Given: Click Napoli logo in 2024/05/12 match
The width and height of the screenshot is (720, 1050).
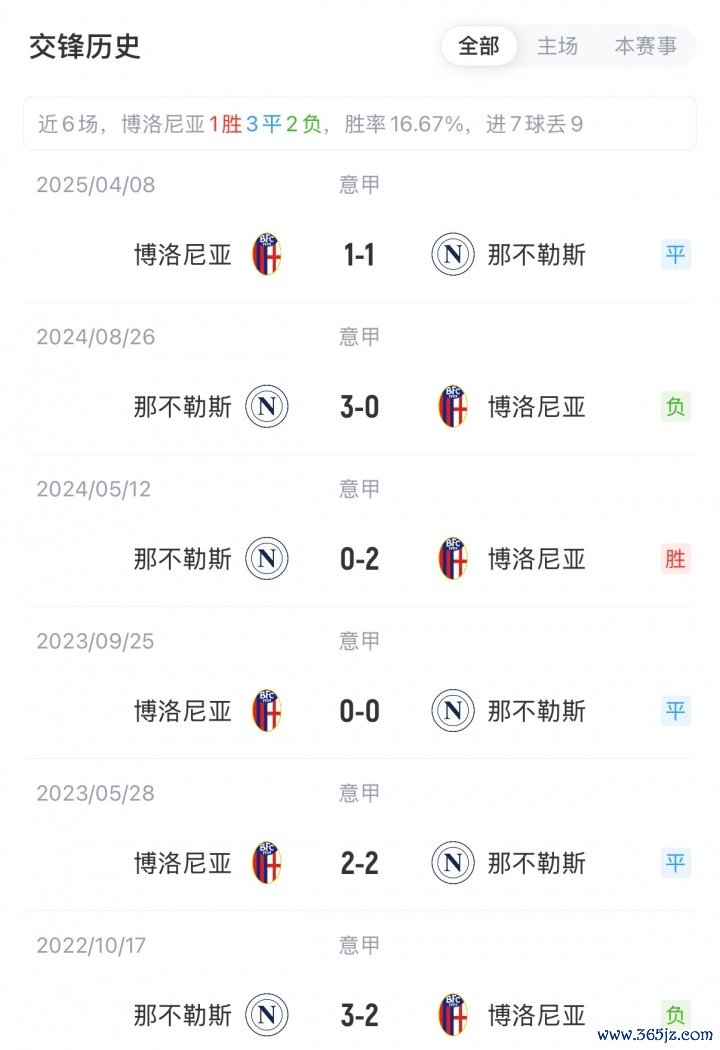Looking at the screenshot, I should coord(267,559).
